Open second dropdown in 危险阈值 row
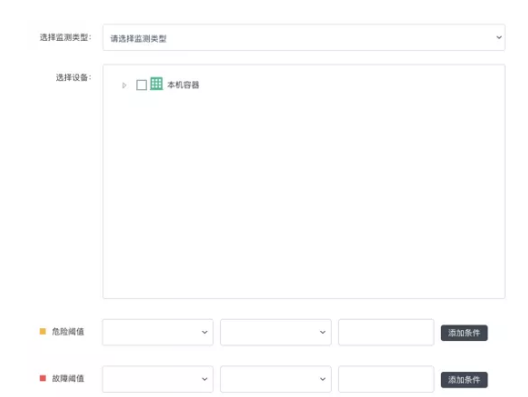This screenshot has height=397, width=528. 276,332
